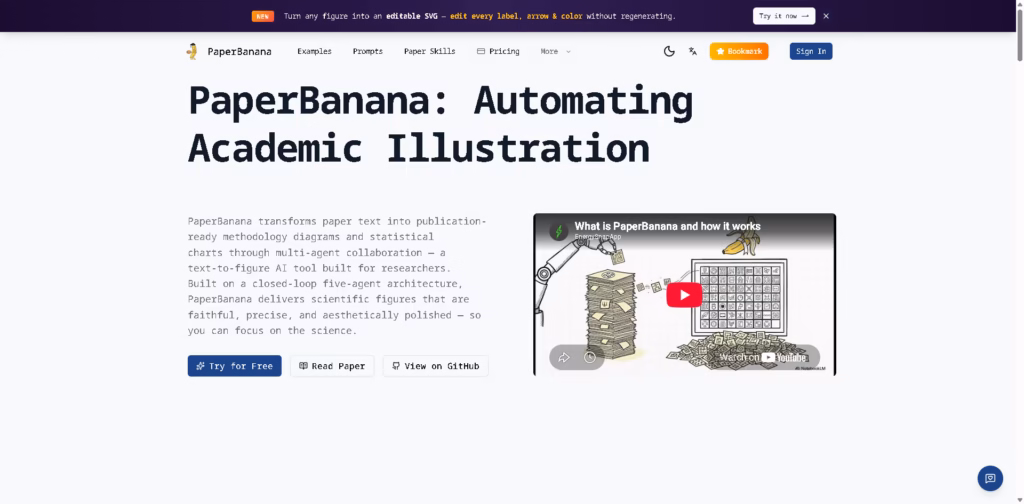Click the scrollbar up arrow

1019,4
